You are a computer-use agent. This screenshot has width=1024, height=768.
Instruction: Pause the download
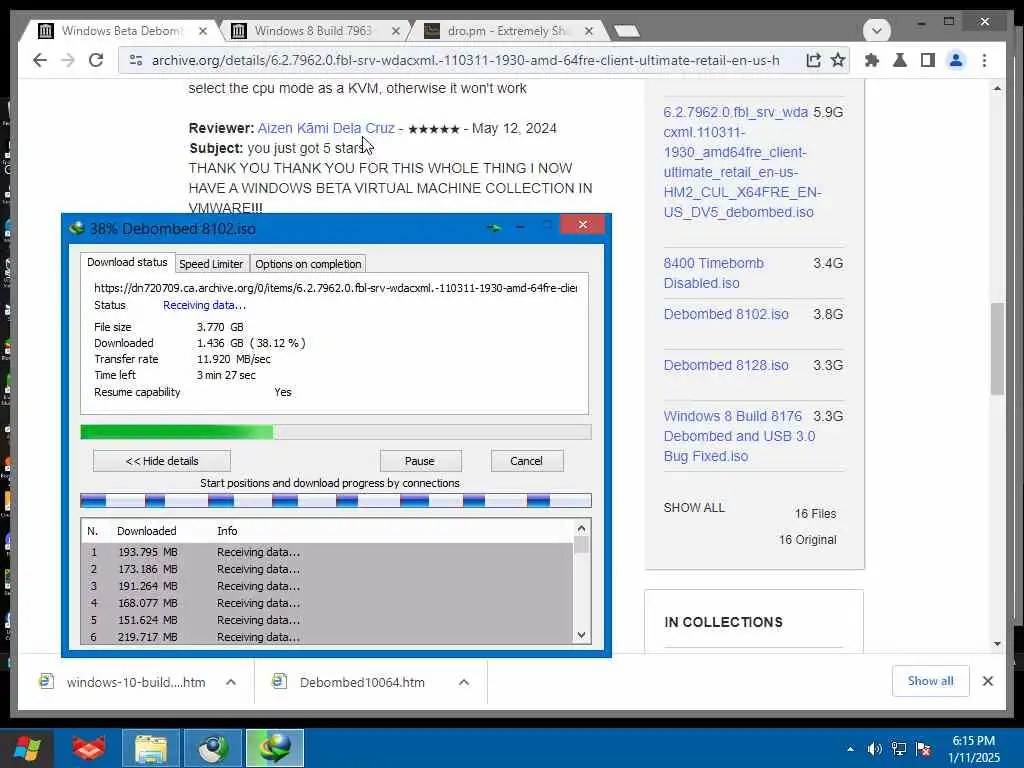pos(420,461)
